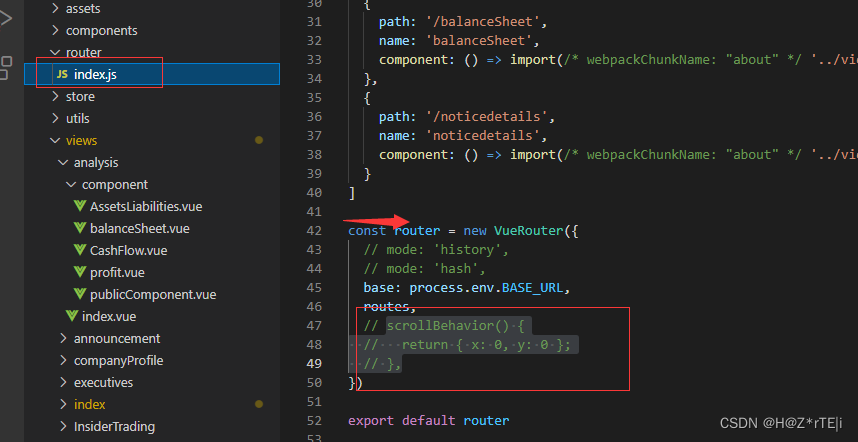
Task: Click Vue icon of CashFlow.vue
Action: coord(80,251)
